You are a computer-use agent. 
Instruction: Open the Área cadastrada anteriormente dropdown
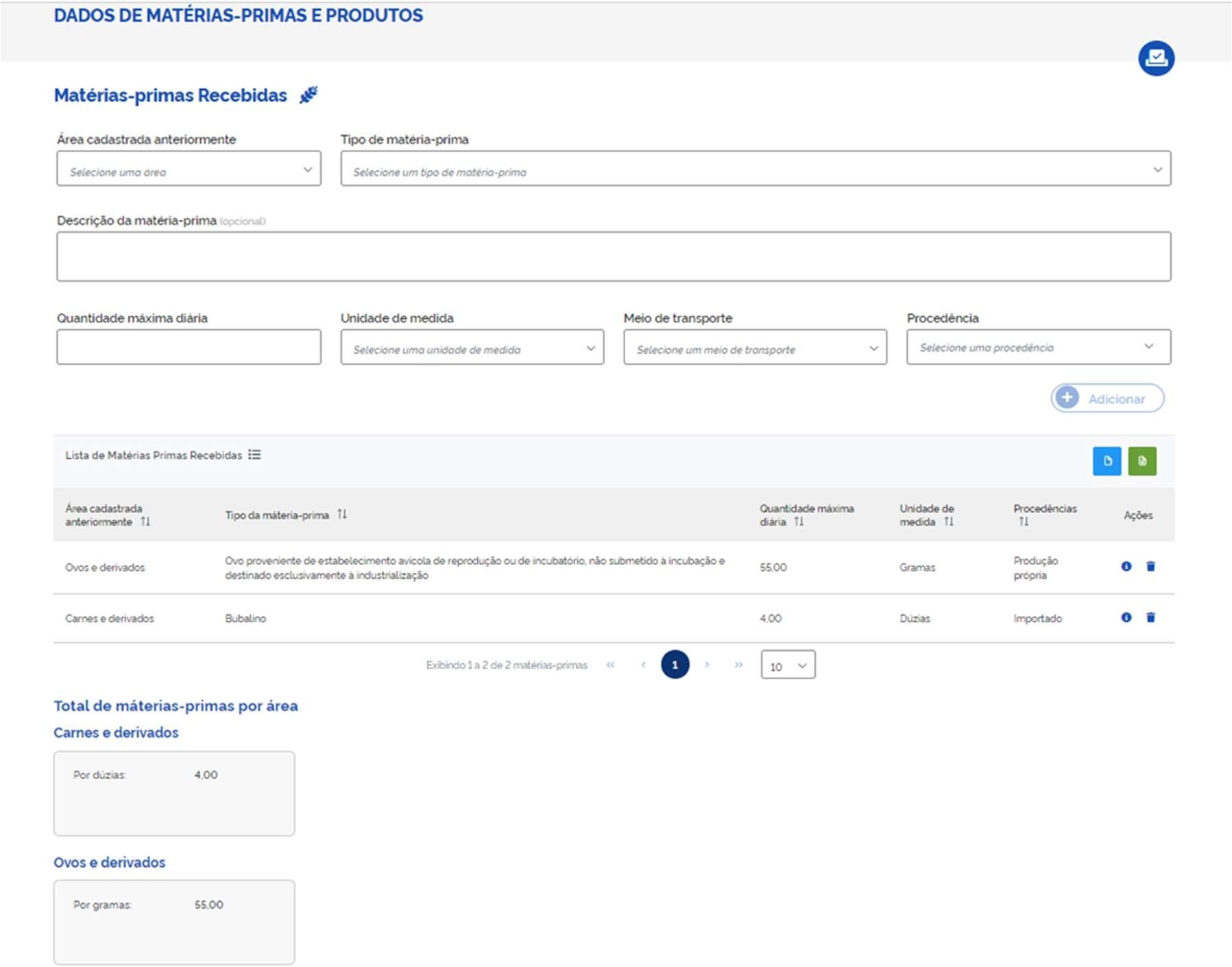[189, 169]
